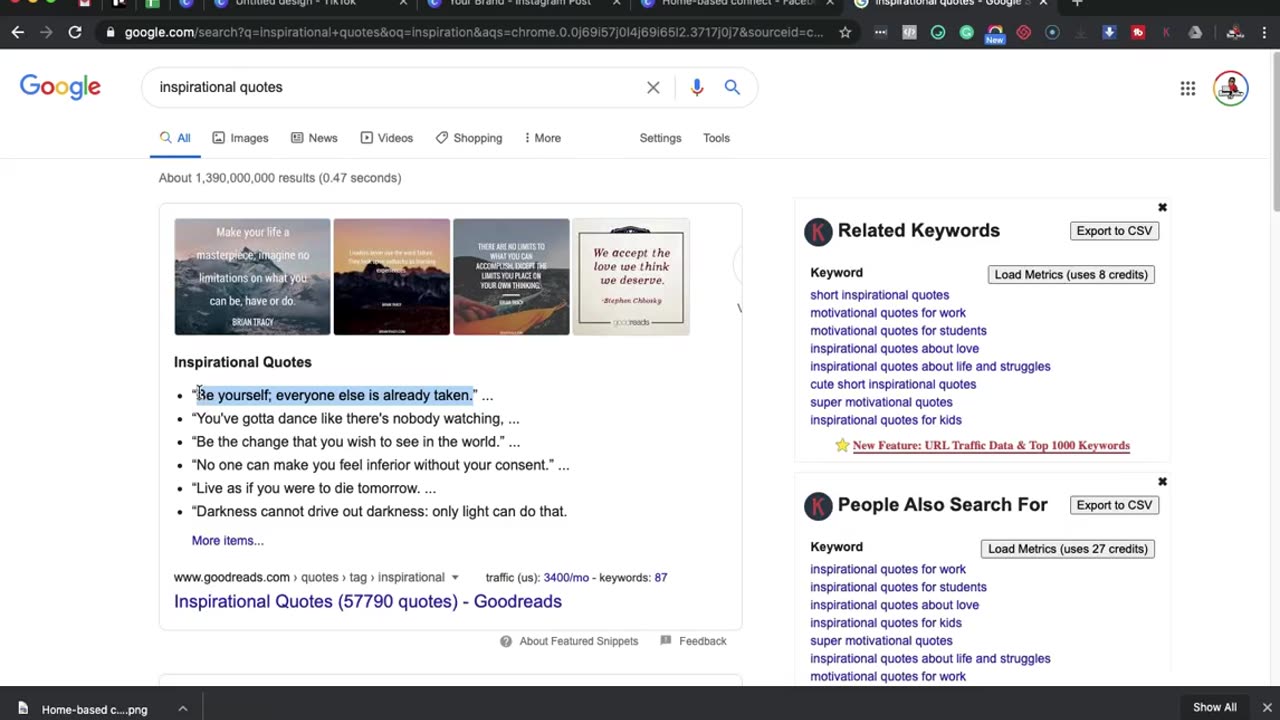Export Related Keywords to CSV
1280x720 pixels.
pos(1114,231)
